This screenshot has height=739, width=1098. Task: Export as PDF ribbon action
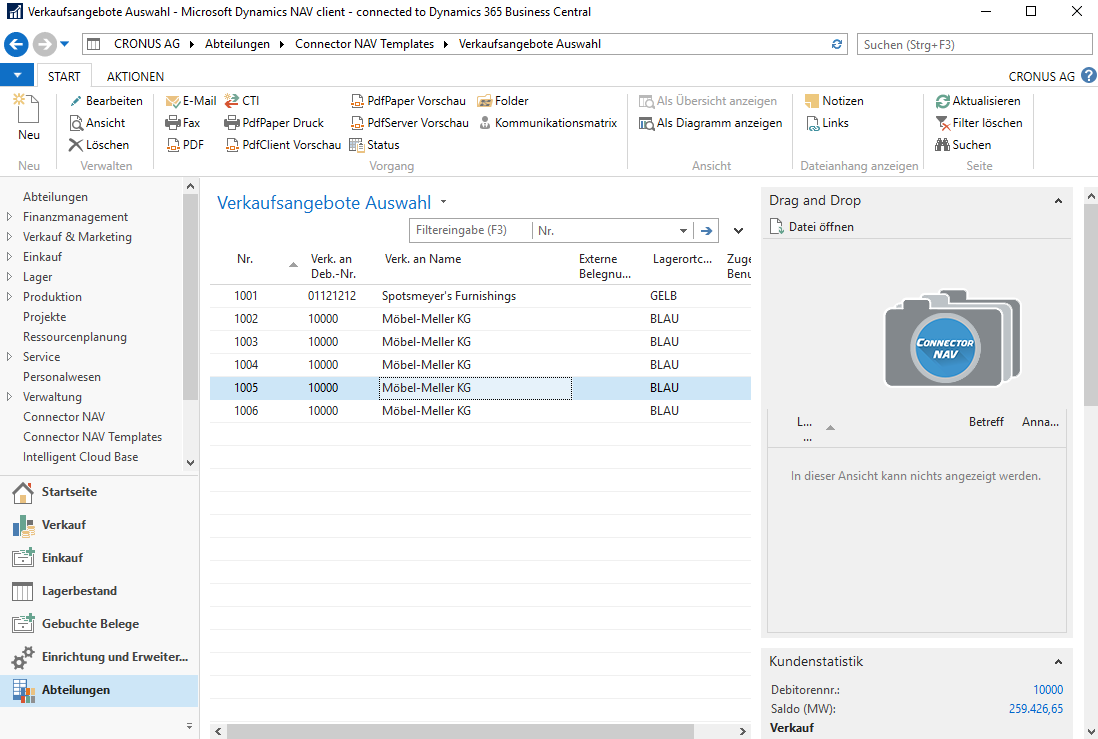185,145
